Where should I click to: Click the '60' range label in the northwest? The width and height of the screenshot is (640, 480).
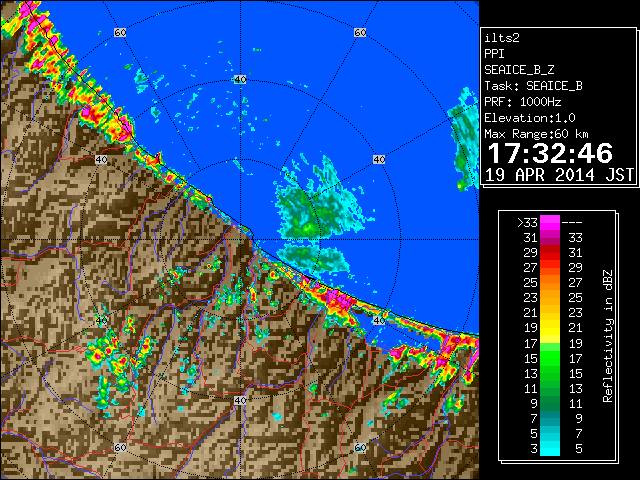coord(120,32)
